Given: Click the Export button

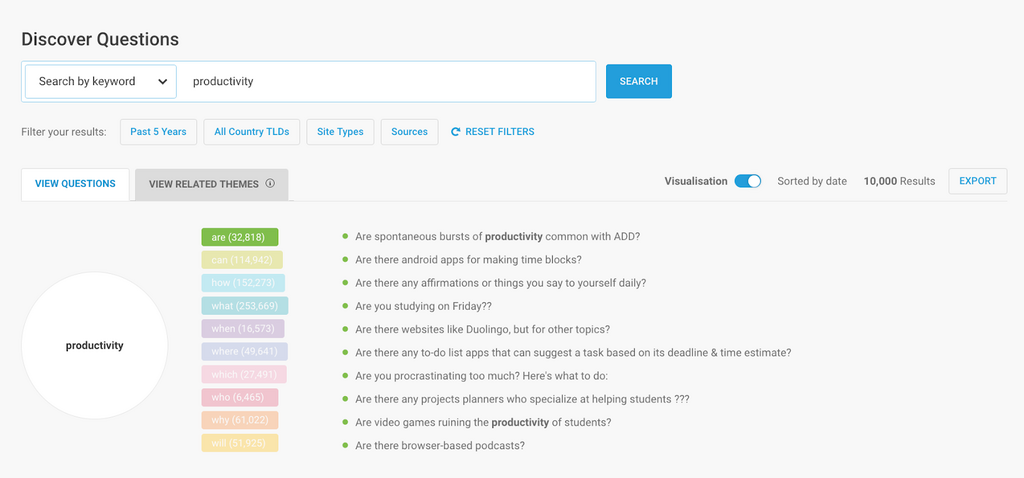Looking at the screenshot, I should click(977, 181).
